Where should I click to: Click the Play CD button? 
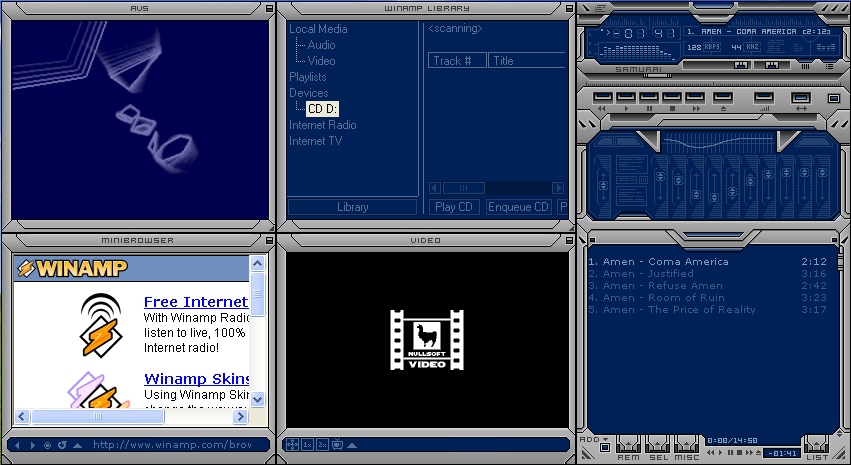454,207
